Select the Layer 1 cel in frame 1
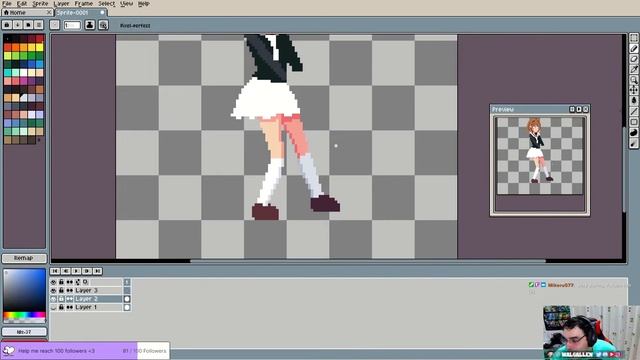The image size is (640, 360). click(x=127, y=307)
